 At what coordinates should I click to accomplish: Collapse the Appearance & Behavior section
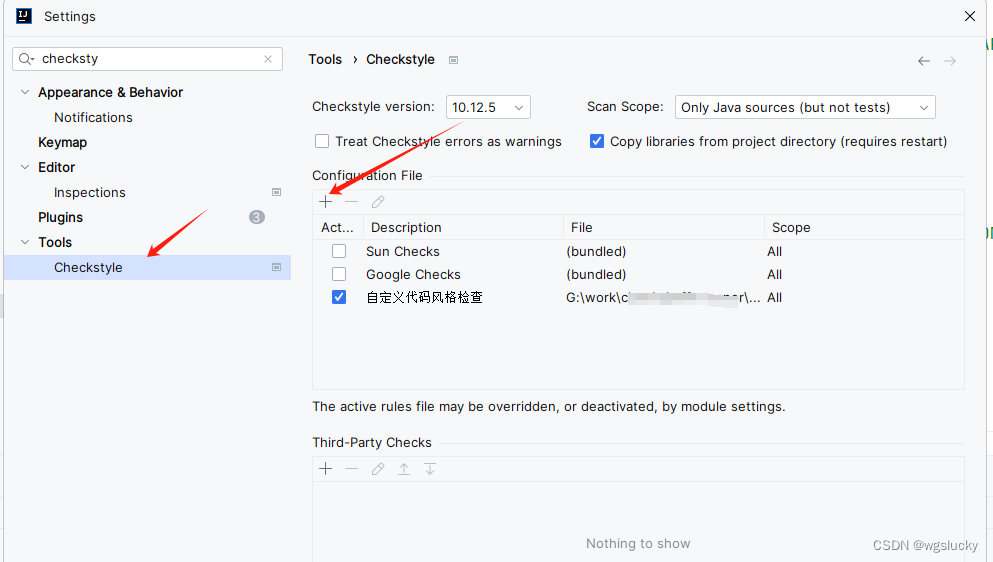[25, 93]
